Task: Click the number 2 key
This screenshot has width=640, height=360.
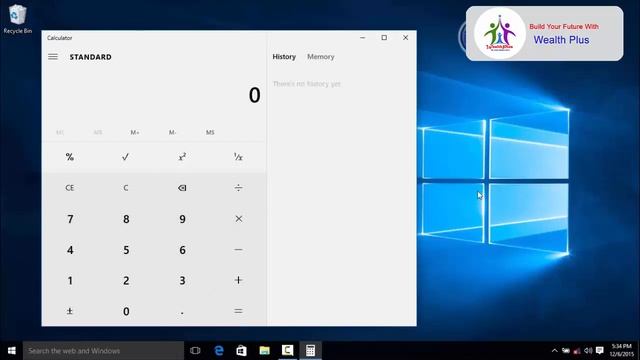Action: pos(126,280)
